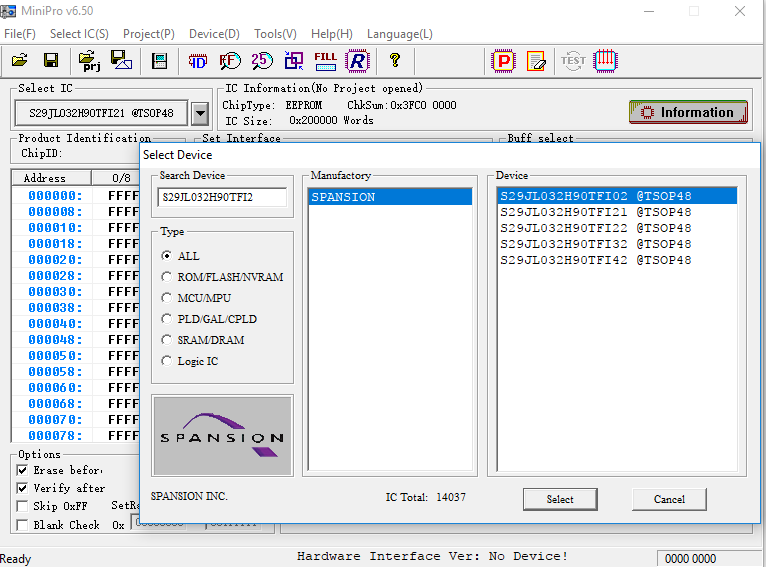This screenshot has width=766, height=567.
Task: Click the buffer copy toolbar icon
Action: 294,61
